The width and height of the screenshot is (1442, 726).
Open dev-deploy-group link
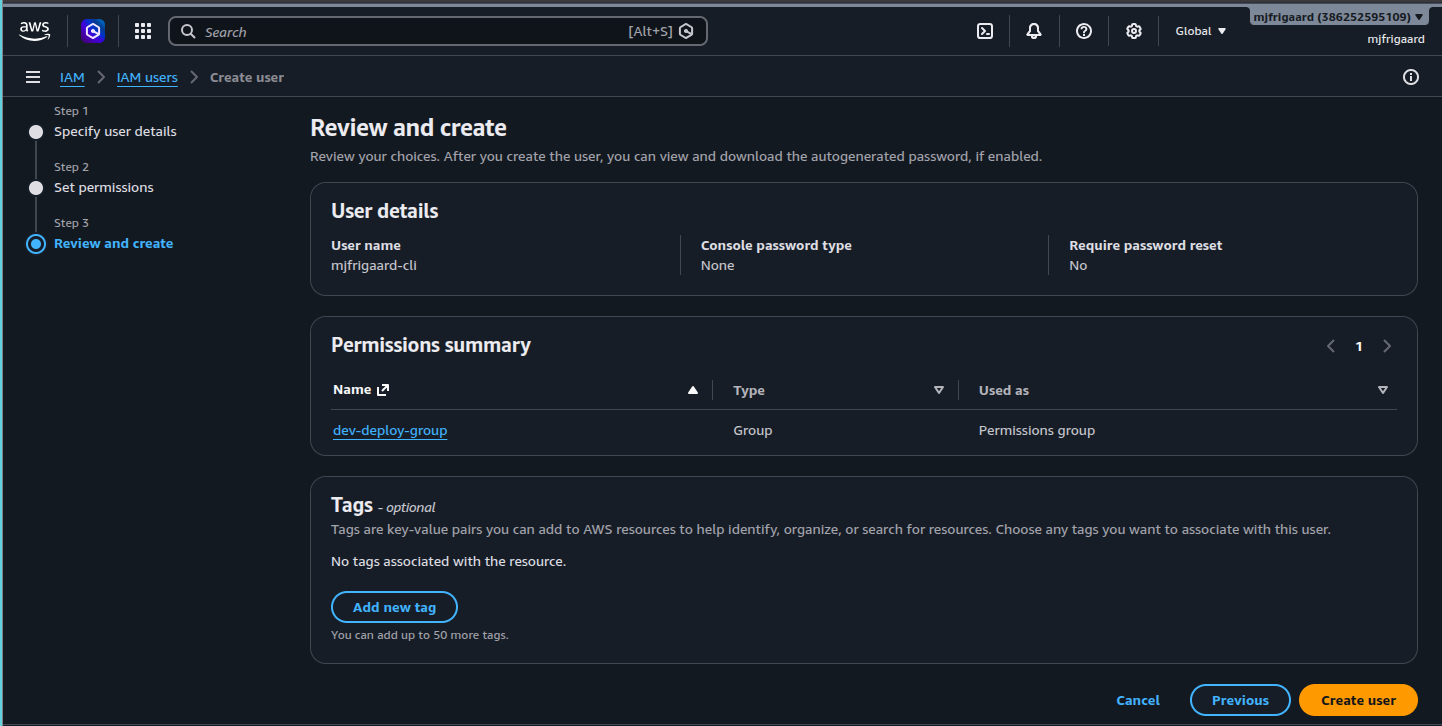click(x=390, y=430)
